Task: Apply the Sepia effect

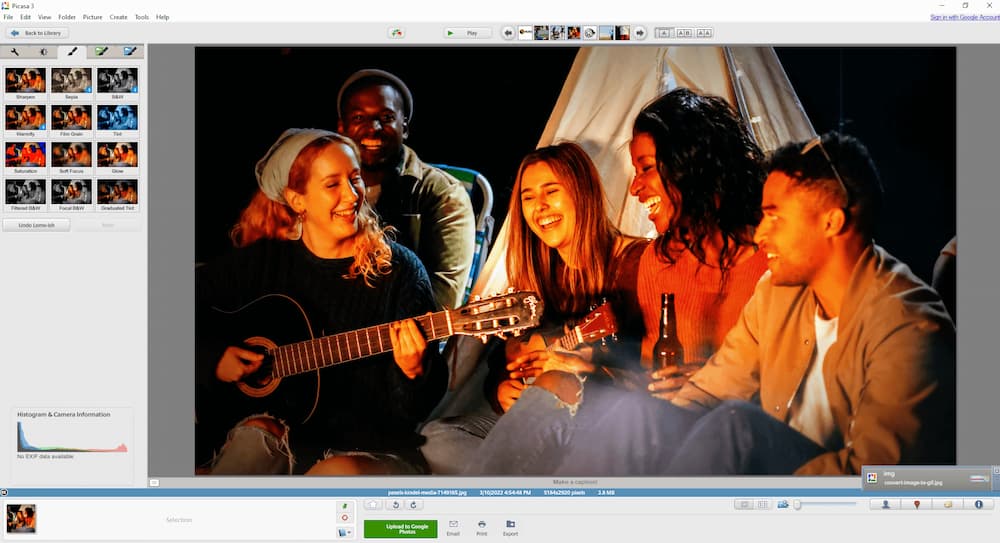Action: coord(71,84)
